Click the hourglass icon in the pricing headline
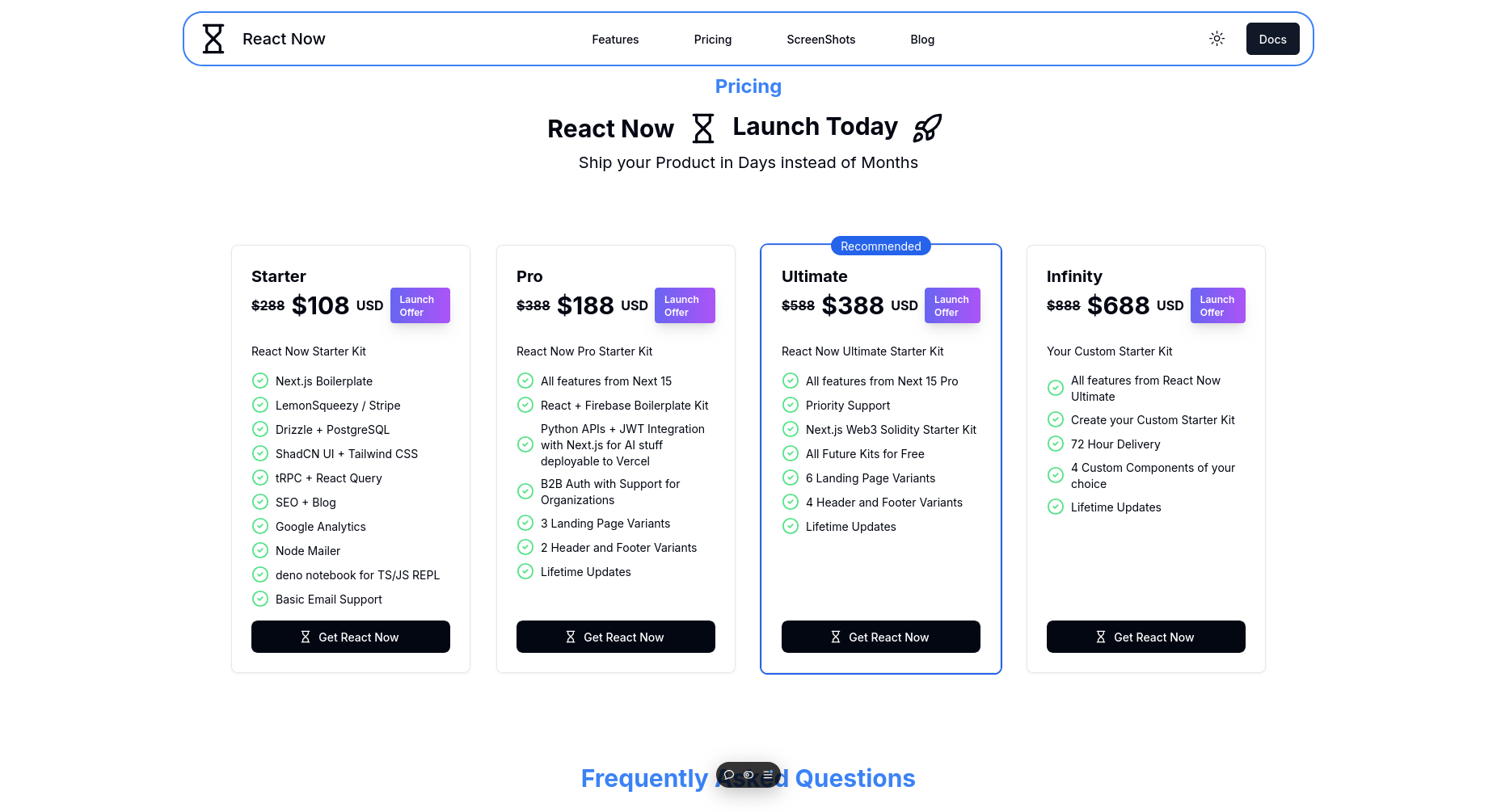Screen dimensions: 1497x812 click(703, 128)
